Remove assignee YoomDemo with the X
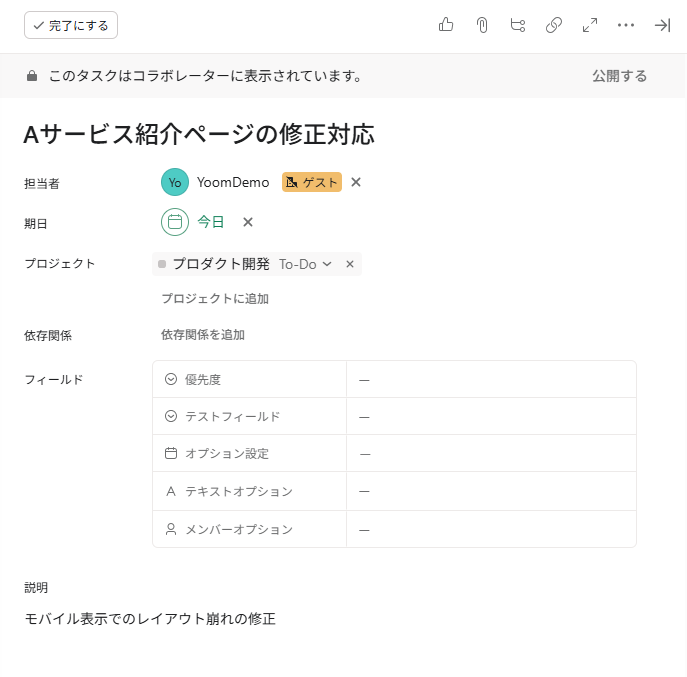687x677 pixels. (x=356, y=182)
